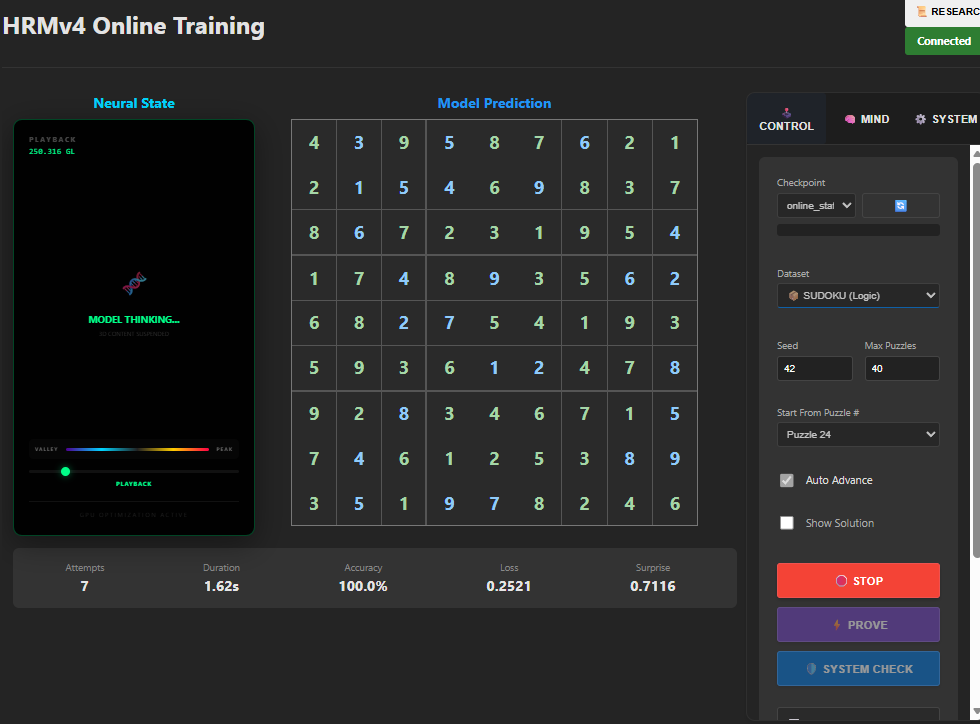Click the Seed input field showing 42
The image size is (980, 724).
tap(814, 368)
